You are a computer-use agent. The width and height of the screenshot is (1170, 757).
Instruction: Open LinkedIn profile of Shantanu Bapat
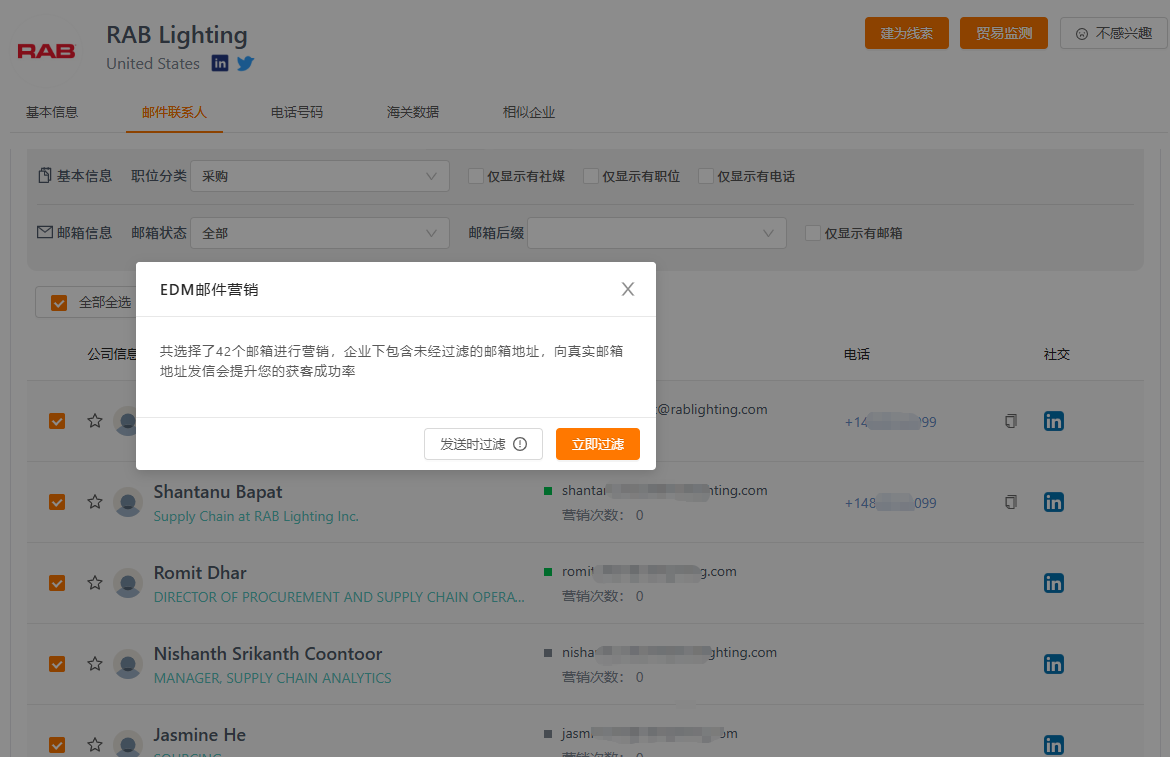1054,502
